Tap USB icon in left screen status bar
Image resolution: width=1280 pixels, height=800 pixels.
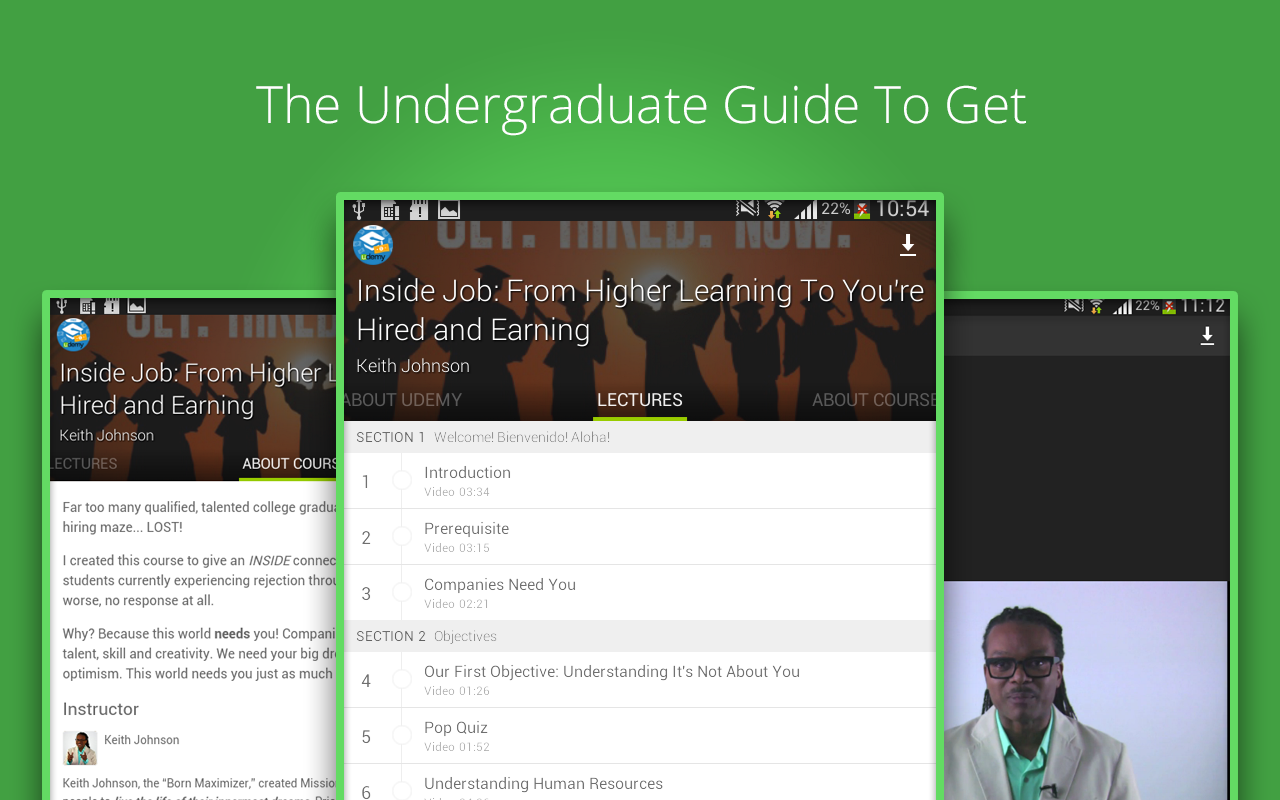[x=62, y=306]
